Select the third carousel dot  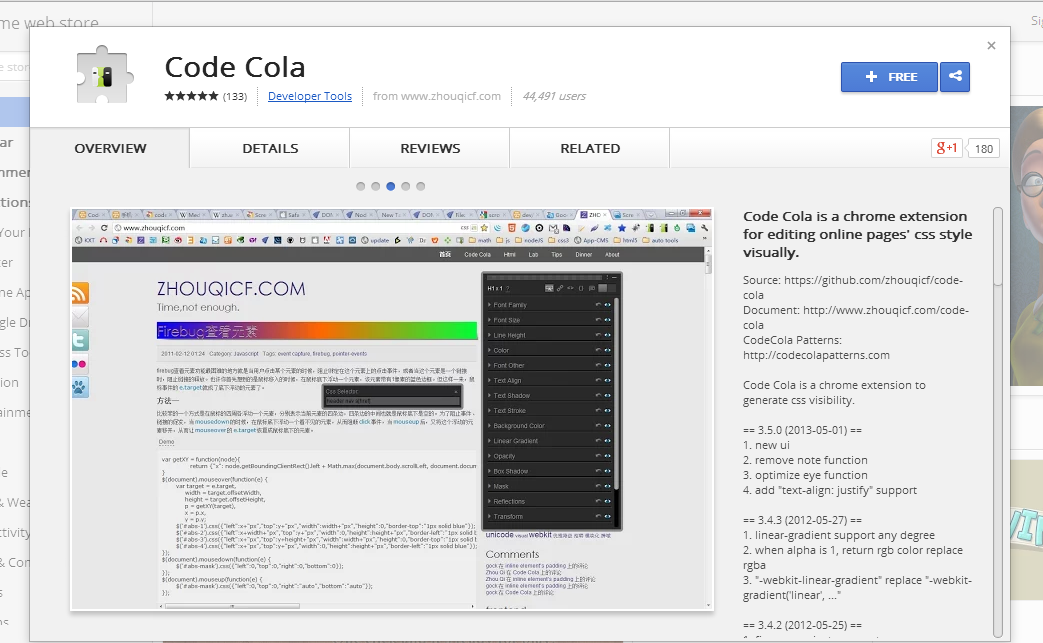pyautogui.click(x=390, y=186)
